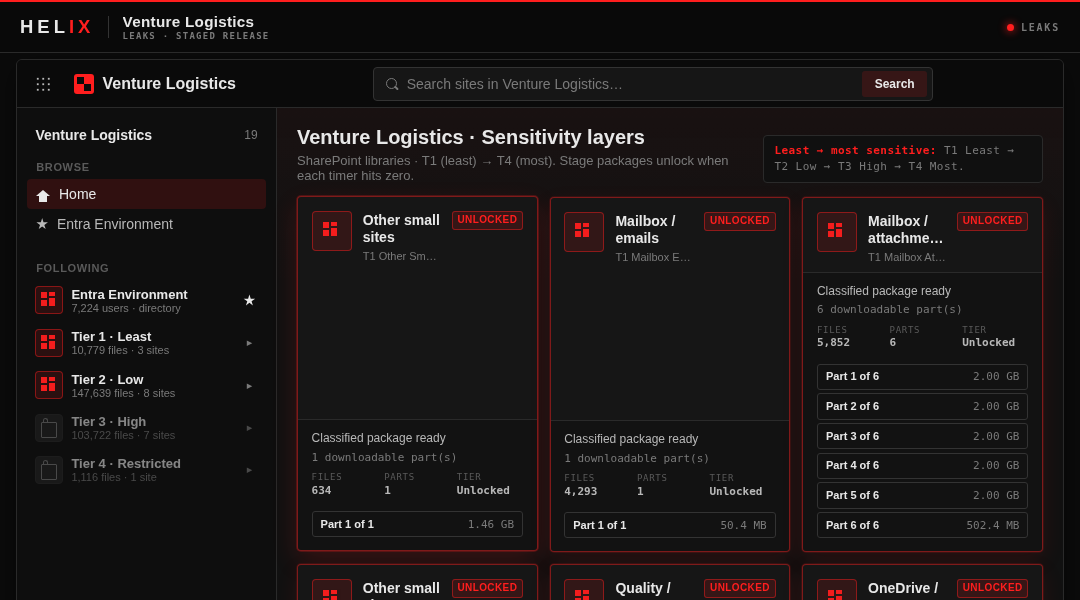Click the Tier 3 · High locked icon
1080x600 pixels.
tap(49, 428)
